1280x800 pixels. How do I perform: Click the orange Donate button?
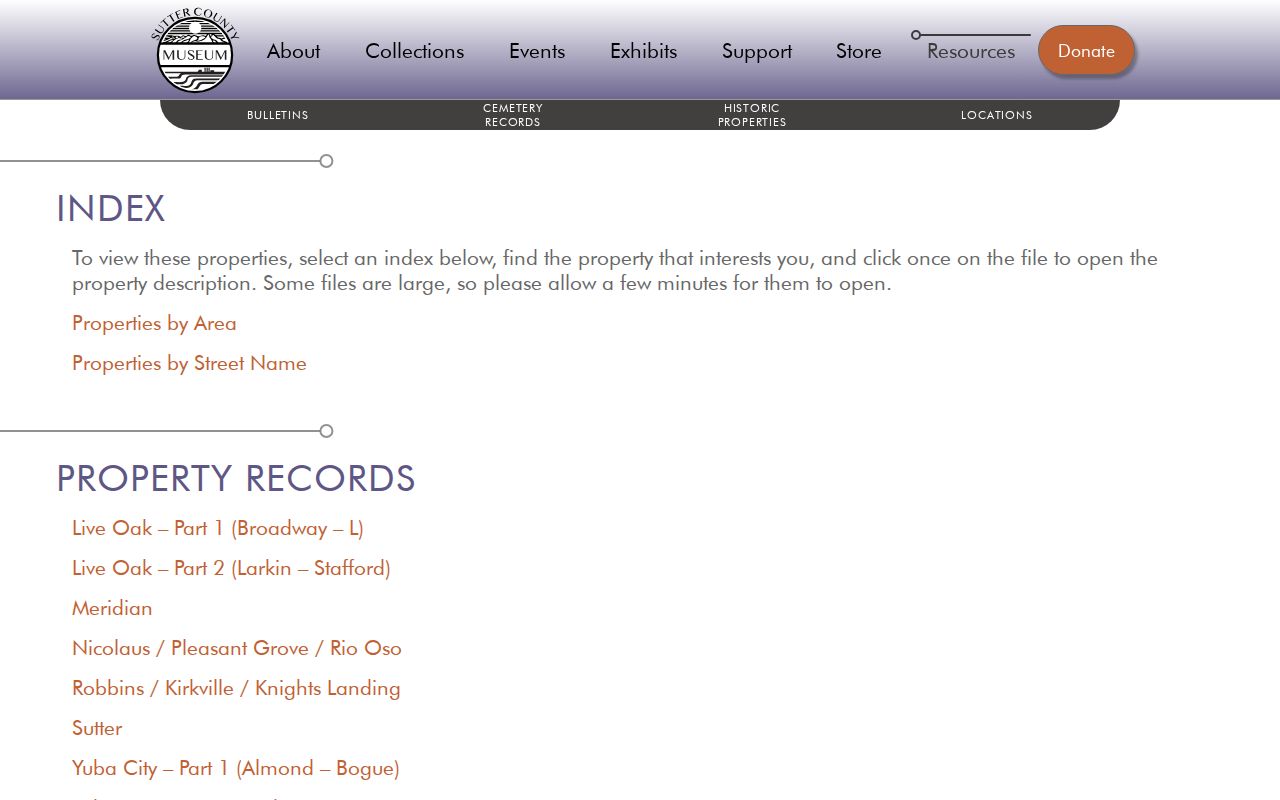tap(1086, 50)
